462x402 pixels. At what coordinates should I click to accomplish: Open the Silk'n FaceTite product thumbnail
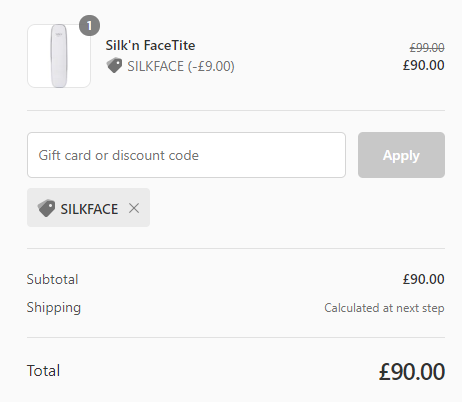59,56
